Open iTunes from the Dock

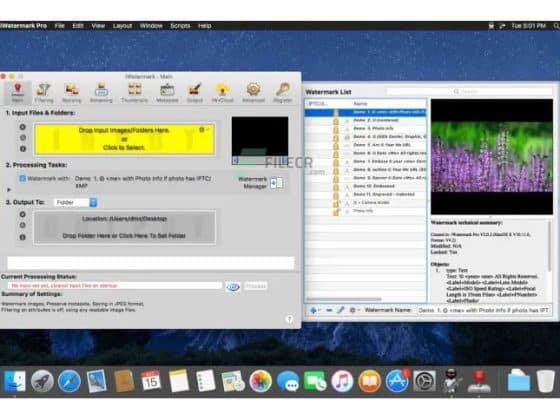(x=342, y=381)
